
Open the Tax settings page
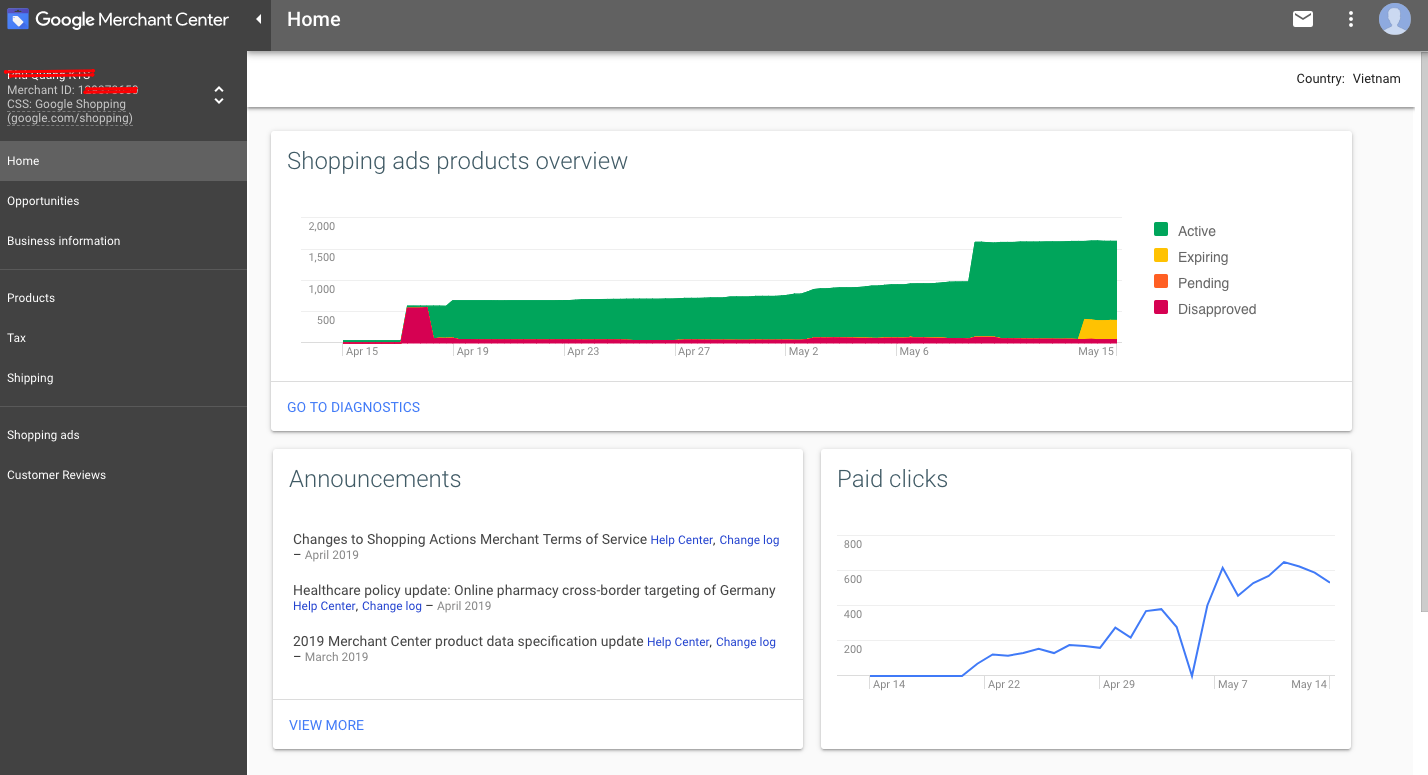tap(17, 338)
